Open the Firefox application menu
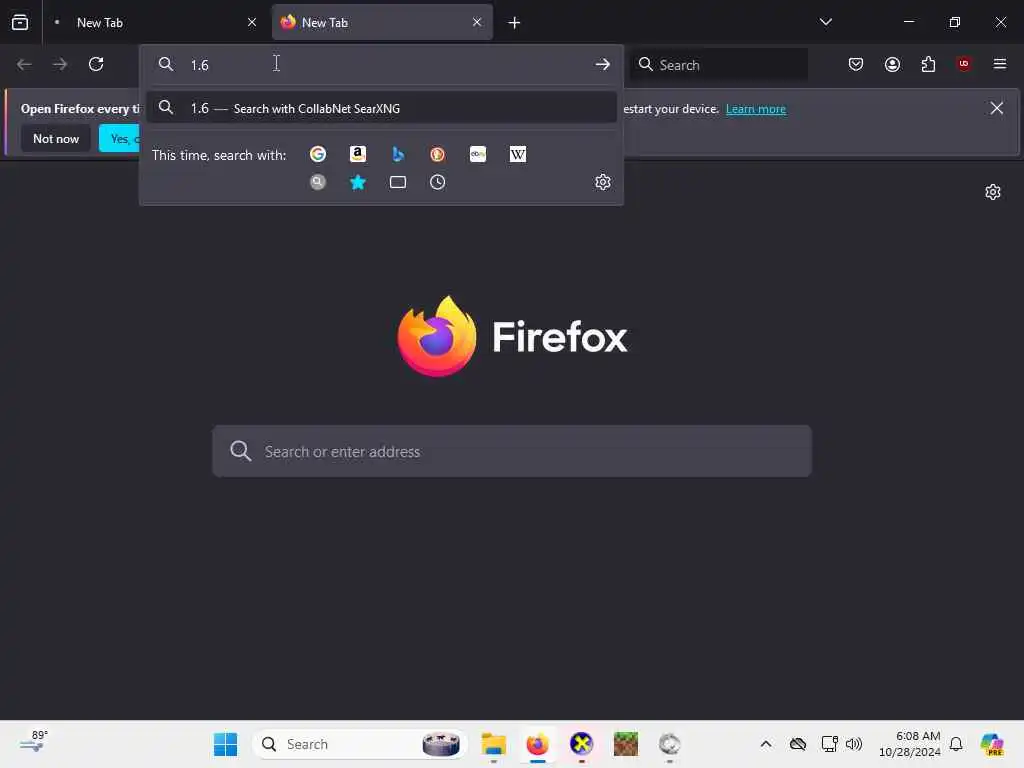The width and height of the screenshot is (1024, 768). pyautogui.click(x=1000, y=64)
